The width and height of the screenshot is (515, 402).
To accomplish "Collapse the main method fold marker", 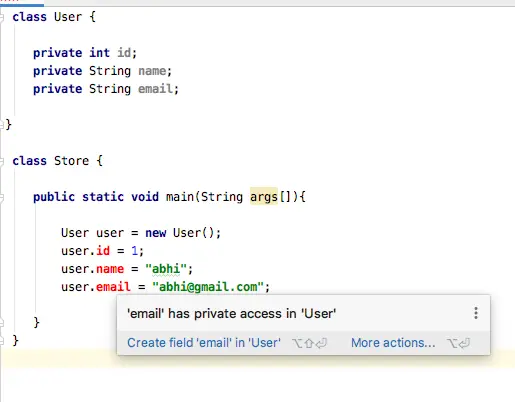I will tap(2, 197).
